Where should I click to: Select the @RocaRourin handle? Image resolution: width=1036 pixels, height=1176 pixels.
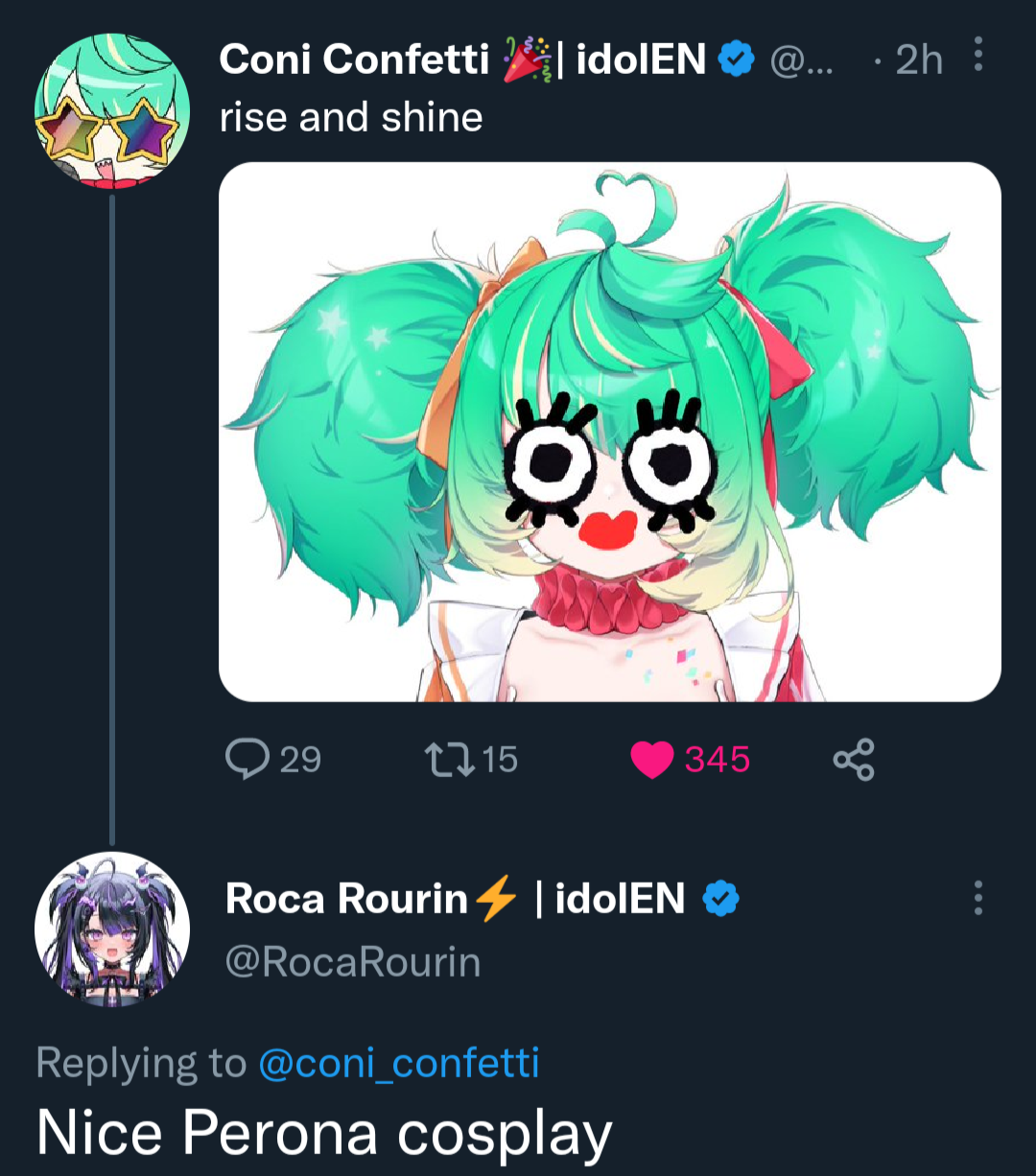click(x=352, y=961)
